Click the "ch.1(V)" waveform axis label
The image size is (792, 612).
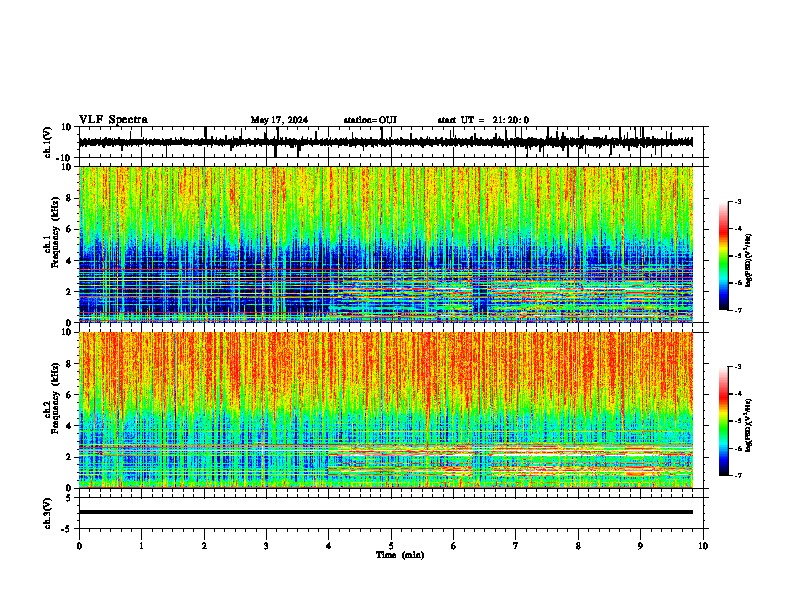pos(47,142)
